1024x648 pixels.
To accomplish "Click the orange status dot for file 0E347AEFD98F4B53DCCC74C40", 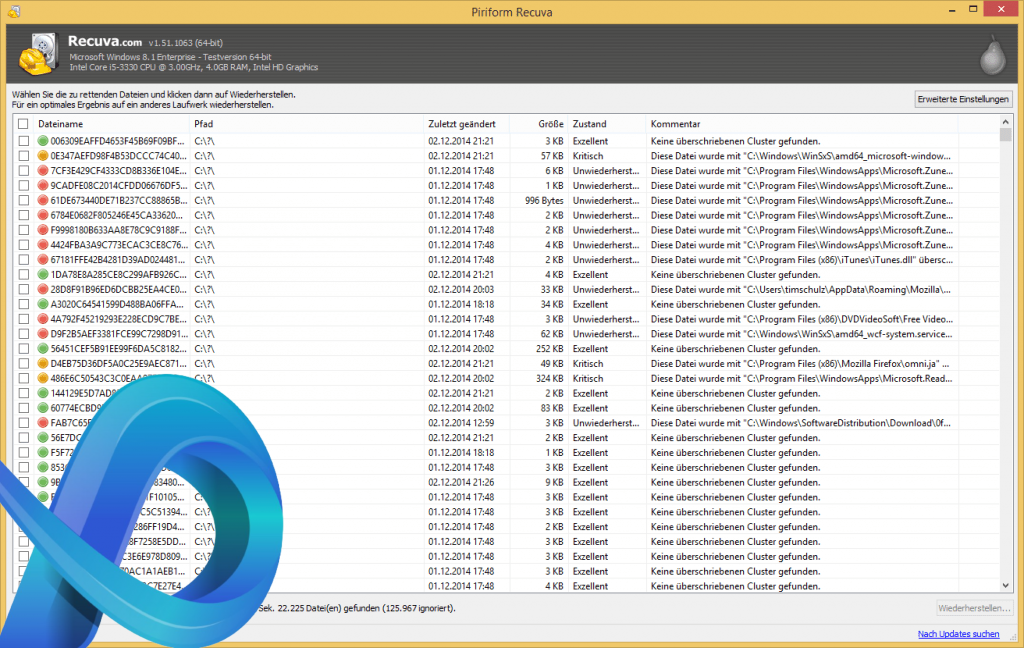I will point(43,156).
